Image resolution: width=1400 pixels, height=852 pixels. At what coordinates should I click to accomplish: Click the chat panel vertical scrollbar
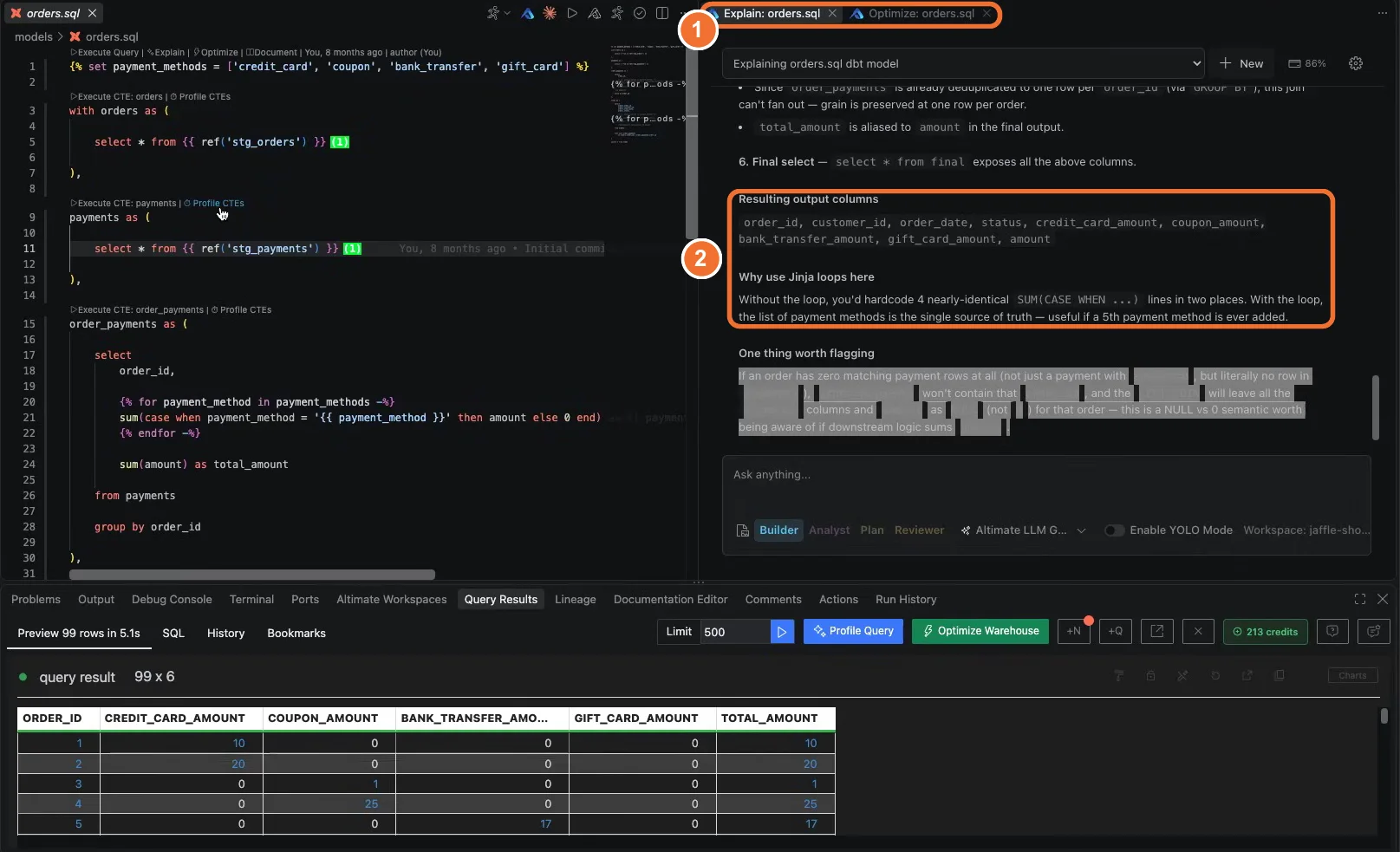[1375, 407]
